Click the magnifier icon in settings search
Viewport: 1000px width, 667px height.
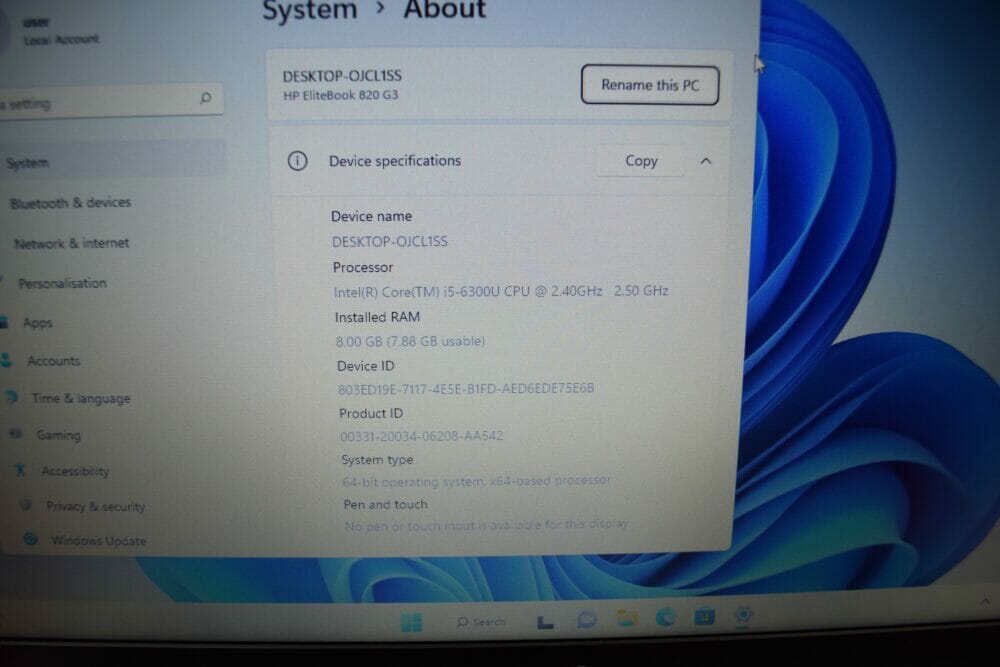(x=205, y=98)
